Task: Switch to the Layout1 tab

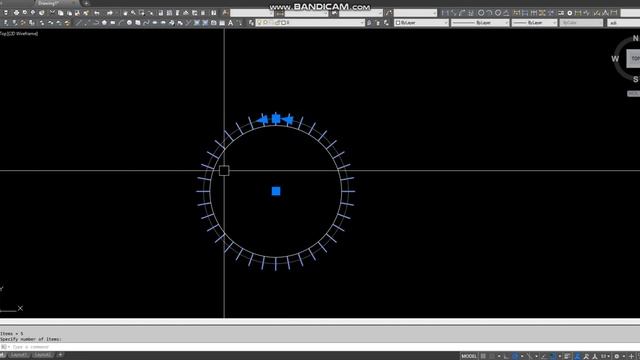Action: (x=19, y=356)
